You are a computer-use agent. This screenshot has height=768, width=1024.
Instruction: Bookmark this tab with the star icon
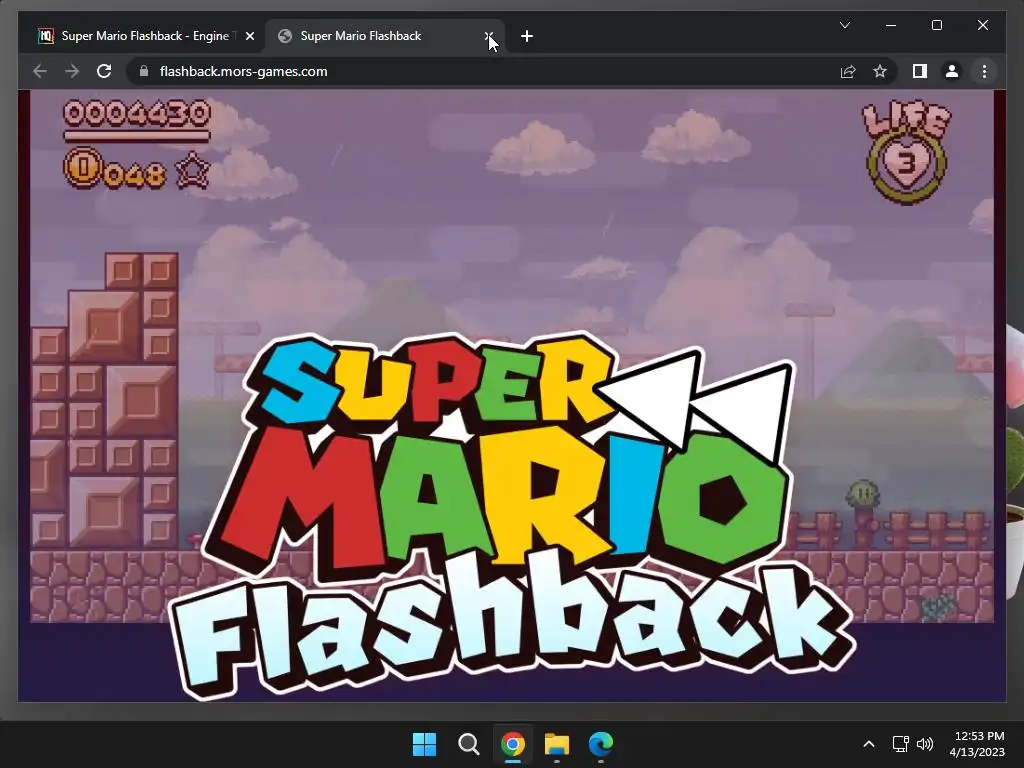pyautogui.click(x=880, y=71)
